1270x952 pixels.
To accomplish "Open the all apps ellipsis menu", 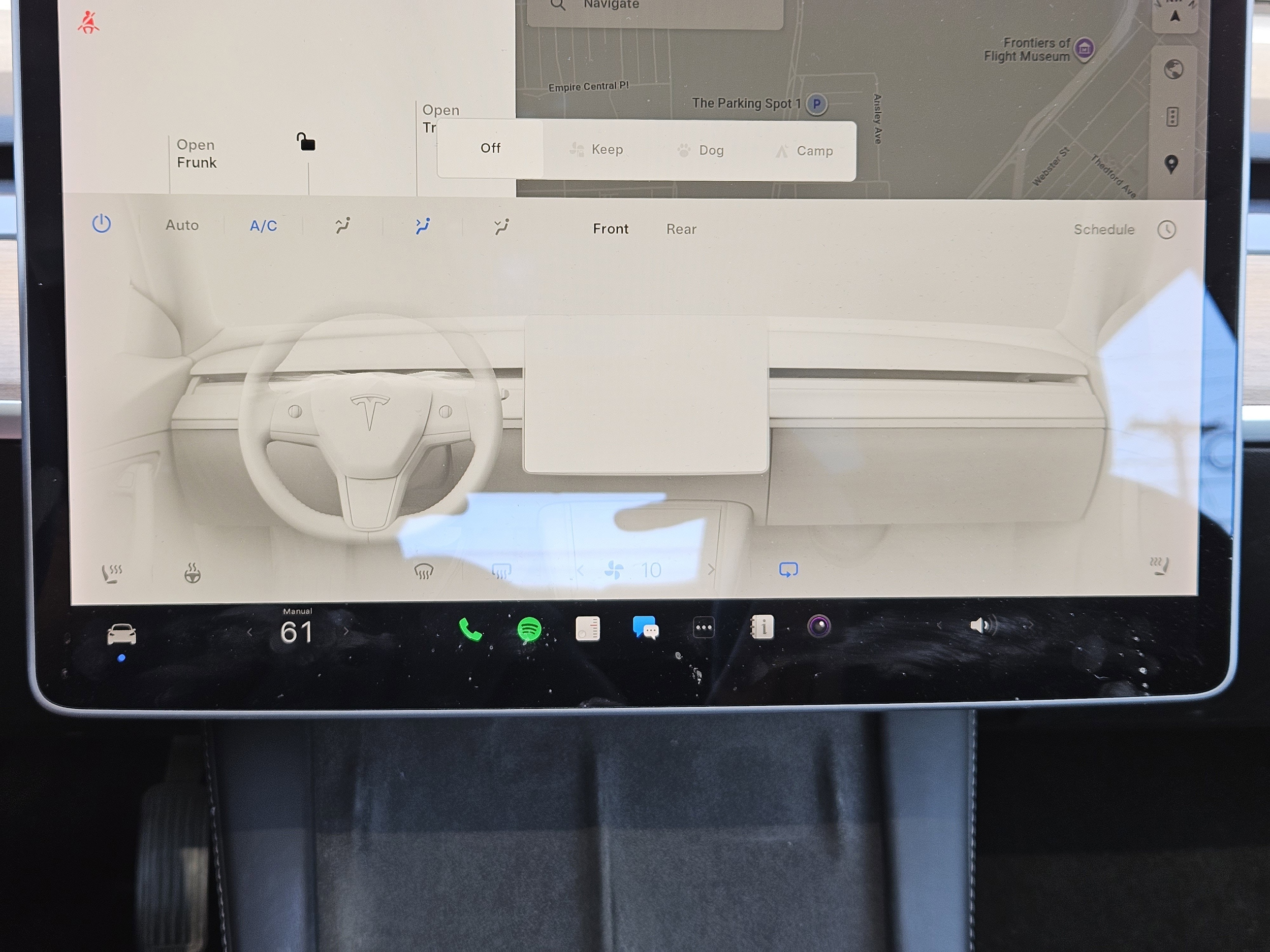I will pos(703,627).
